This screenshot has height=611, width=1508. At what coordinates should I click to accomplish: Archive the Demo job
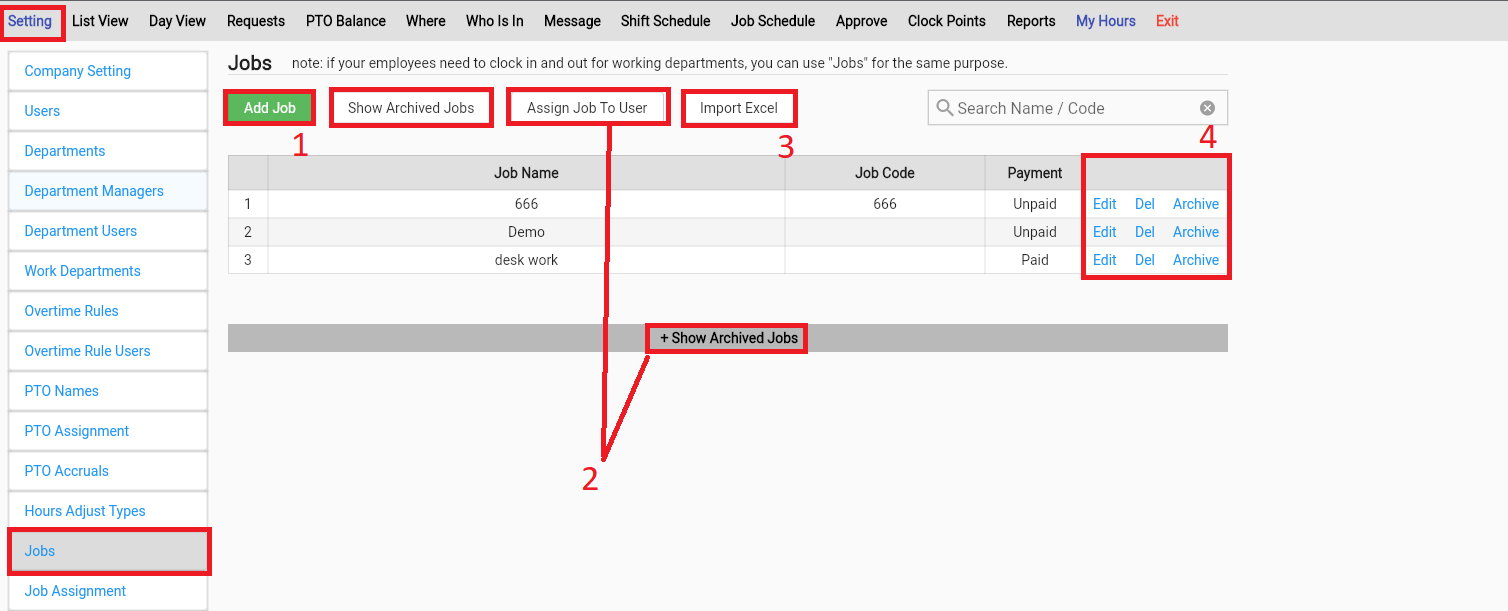1196,232
